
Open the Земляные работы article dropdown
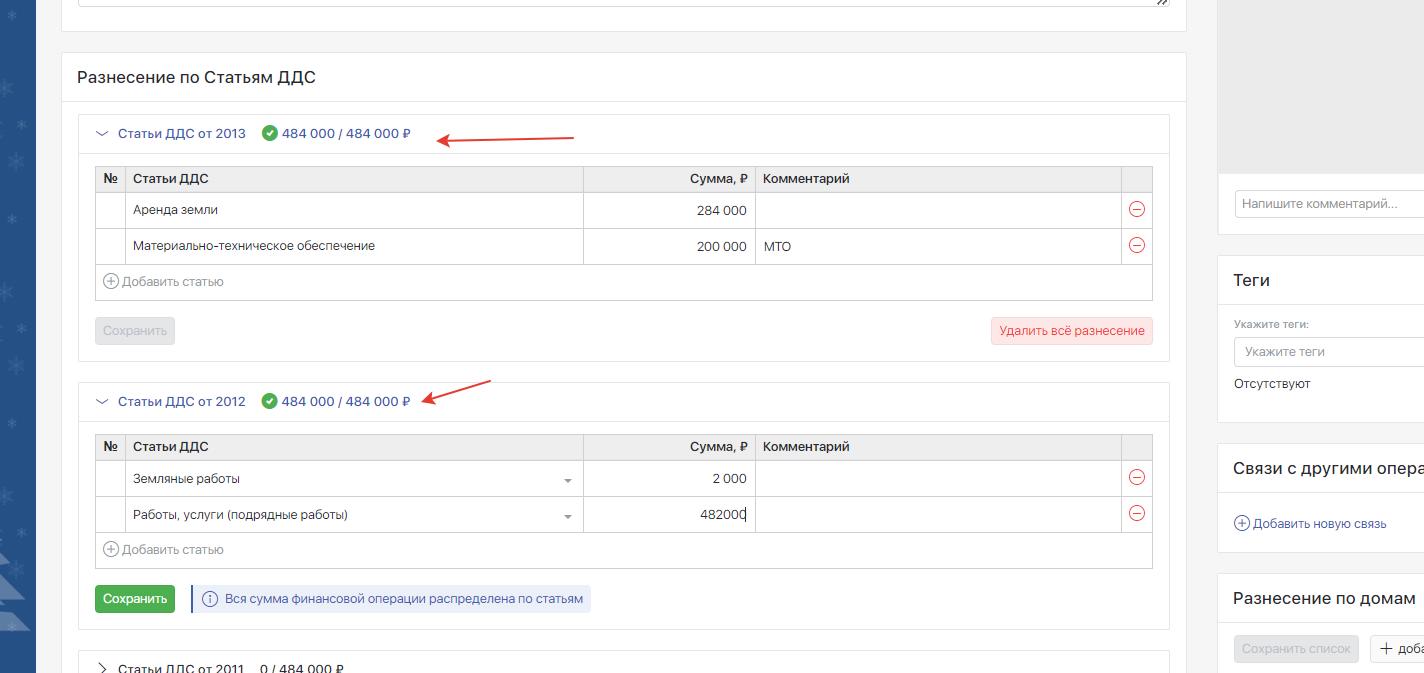(x=567, y=480)
